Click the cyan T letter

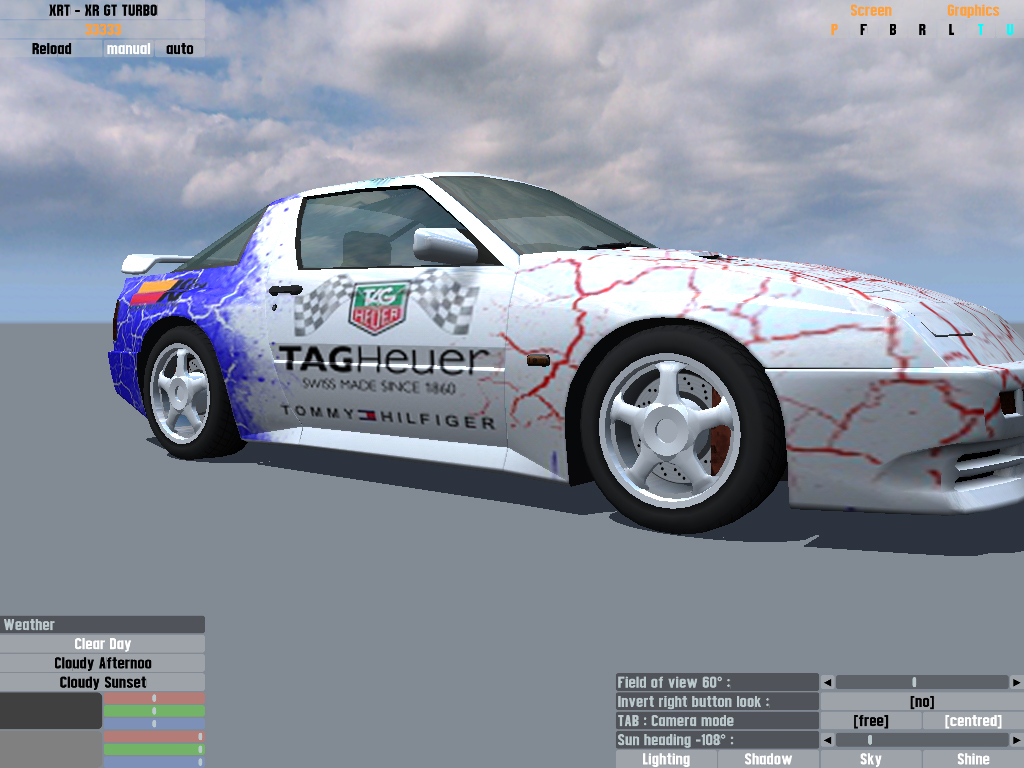(980, 29)
